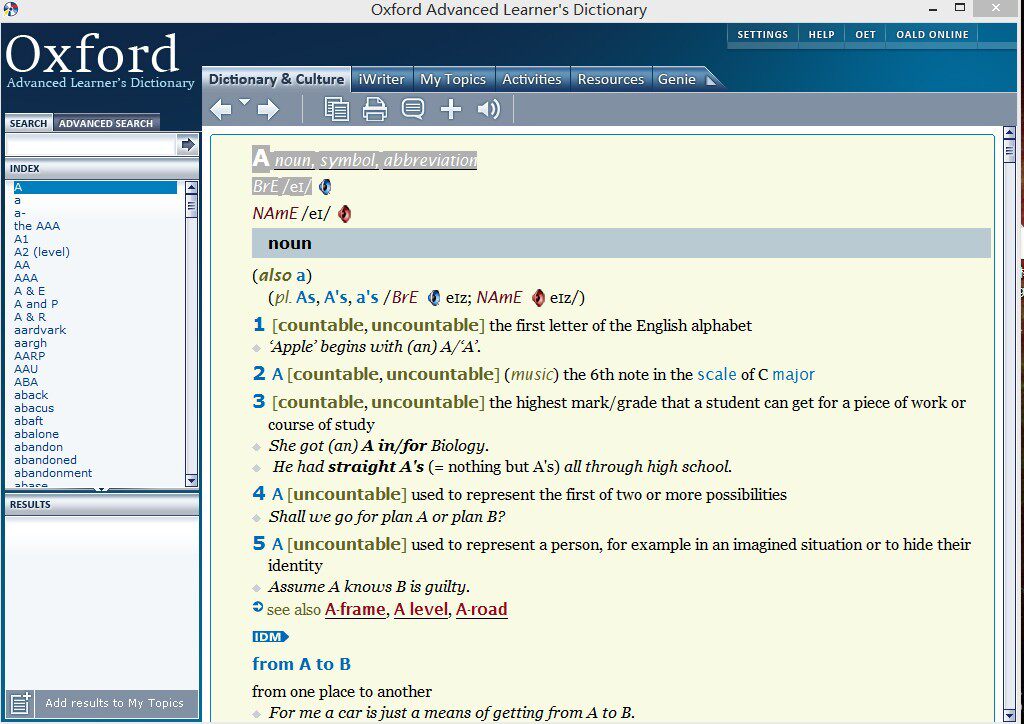The image size is (1024, 724).
Task: Click the plus icon in the toolbar
Action: point(451,109)
